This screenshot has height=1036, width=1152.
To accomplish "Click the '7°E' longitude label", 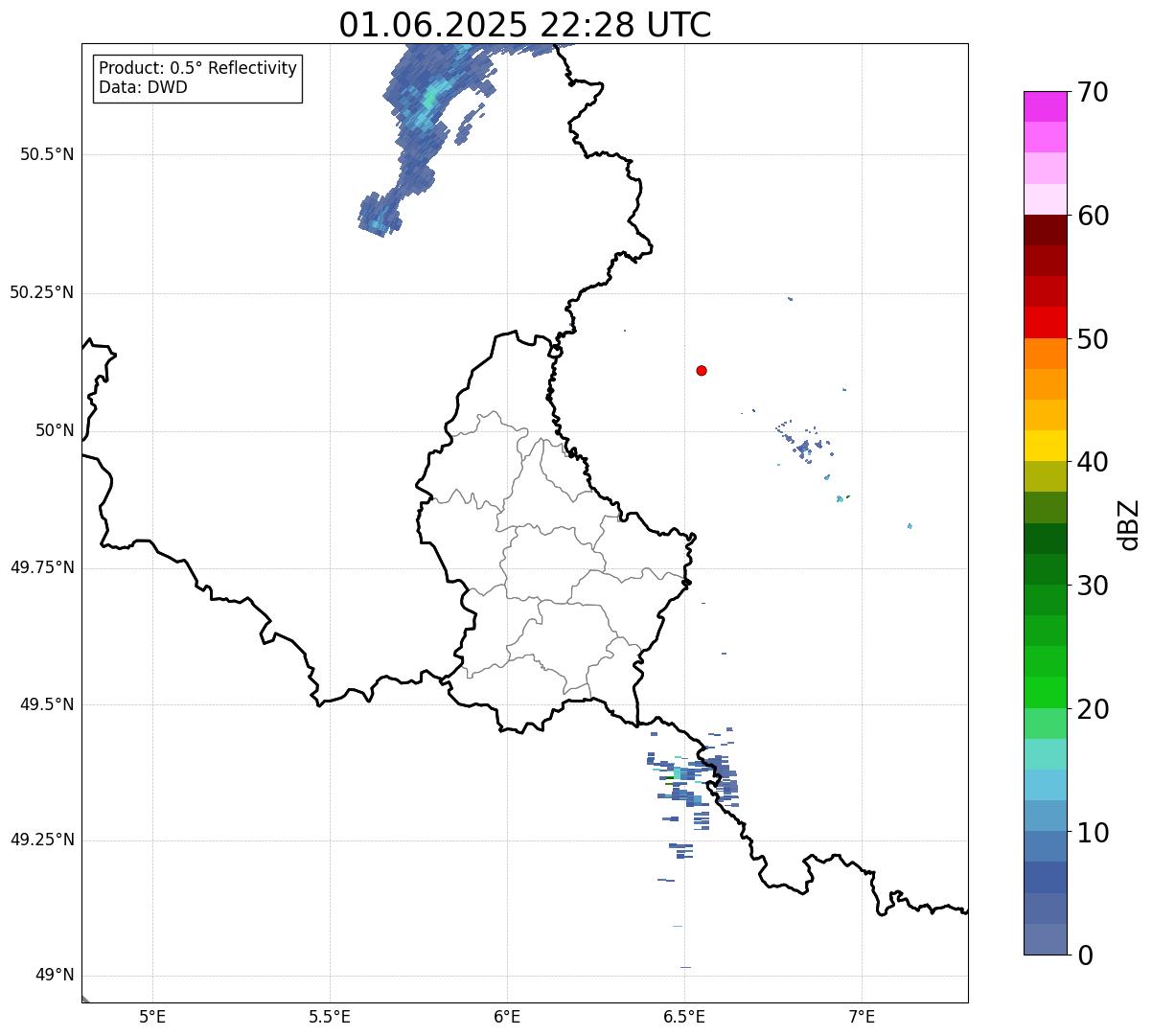I will tap(862, 1016).
